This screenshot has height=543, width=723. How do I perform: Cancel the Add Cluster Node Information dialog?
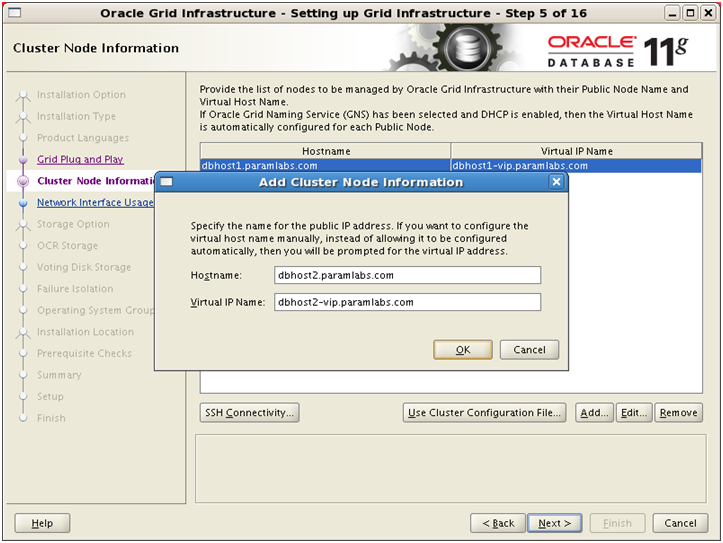[x=529, y=350]
